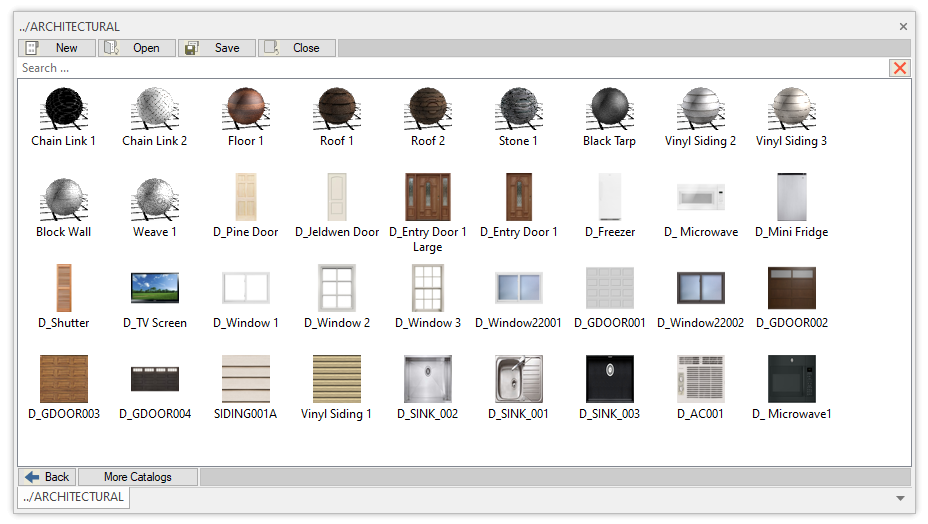The height and width of the screenshot is (524, 928).
Task: Select the ../ARCHITECTURAL tab at the bottom
Action: 74,497
